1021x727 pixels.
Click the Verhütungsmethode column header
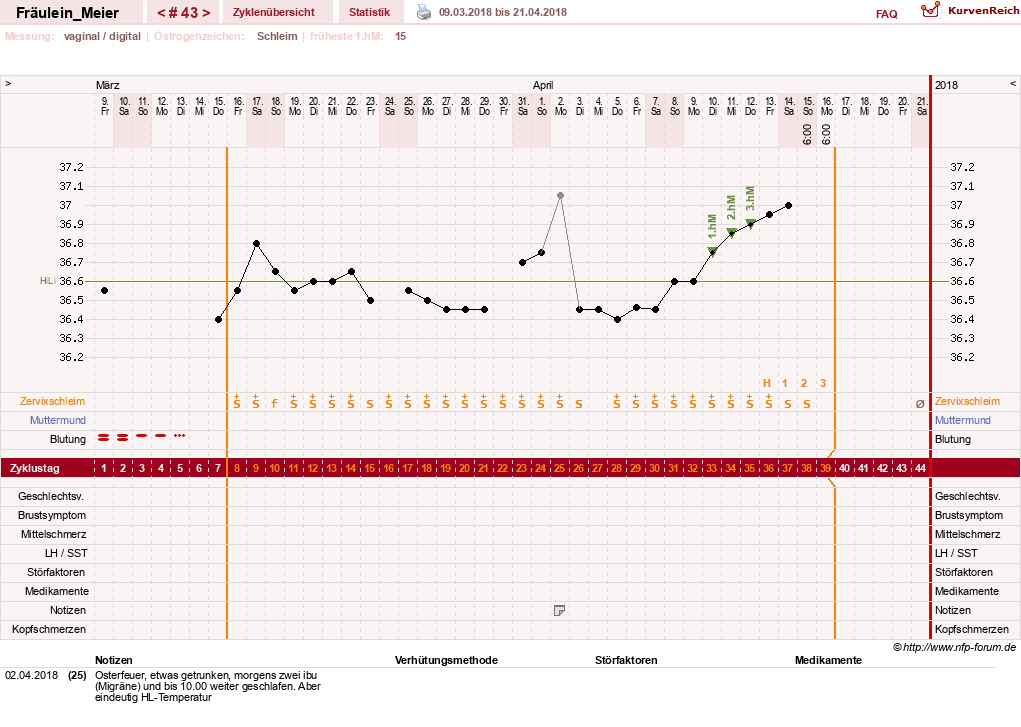pos(446,660)
